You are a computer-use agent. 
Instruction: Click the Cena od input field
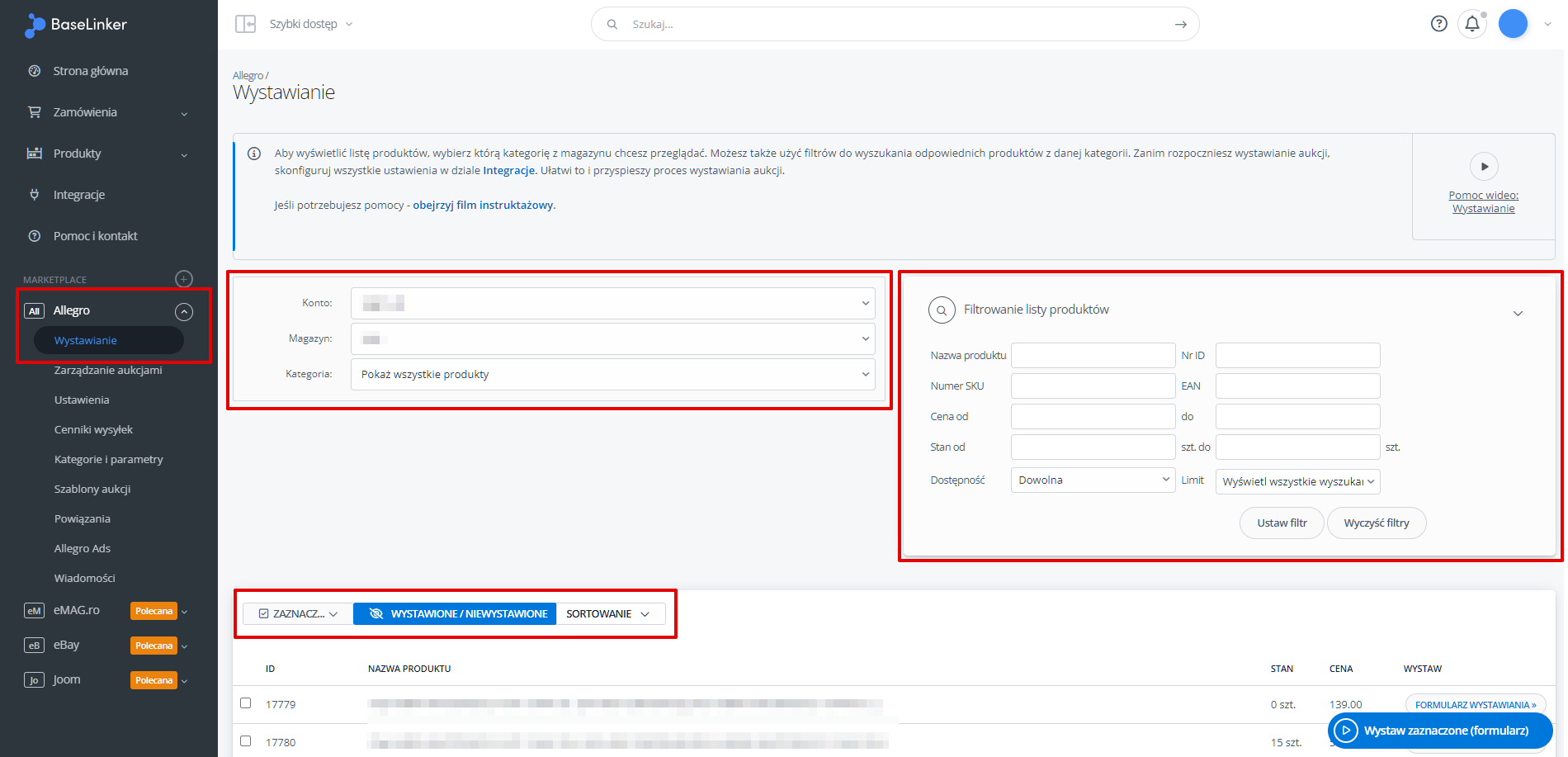pos(1093,416)
